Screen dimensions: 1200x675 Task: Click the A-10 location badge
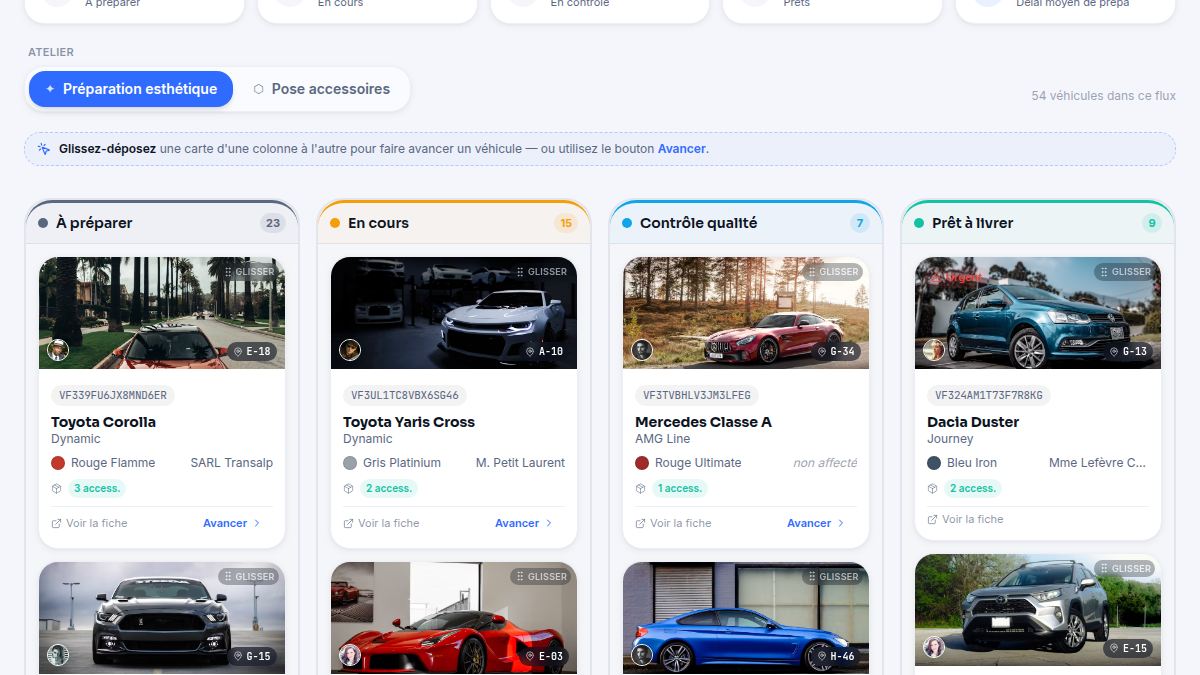tap(544, 352)
